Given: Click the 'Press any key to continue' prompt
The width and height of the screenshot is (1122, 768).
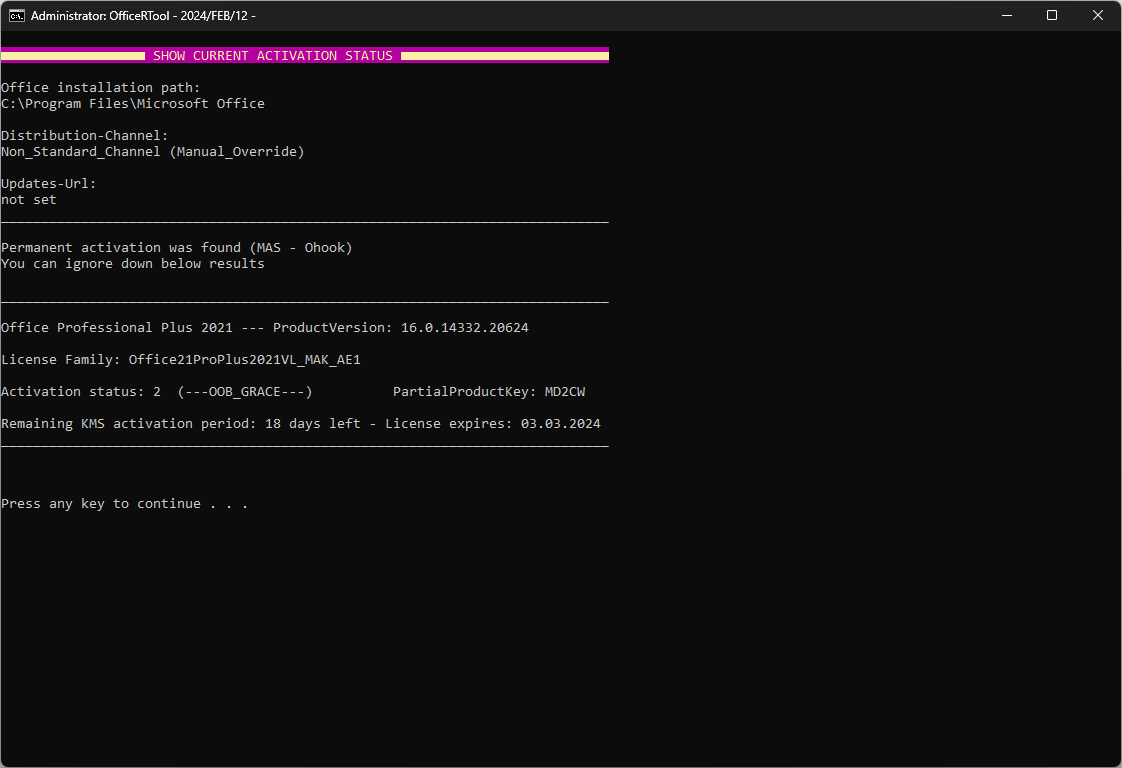Looking at the screenshot, I should pyautogui.click(x=125, y=504).
